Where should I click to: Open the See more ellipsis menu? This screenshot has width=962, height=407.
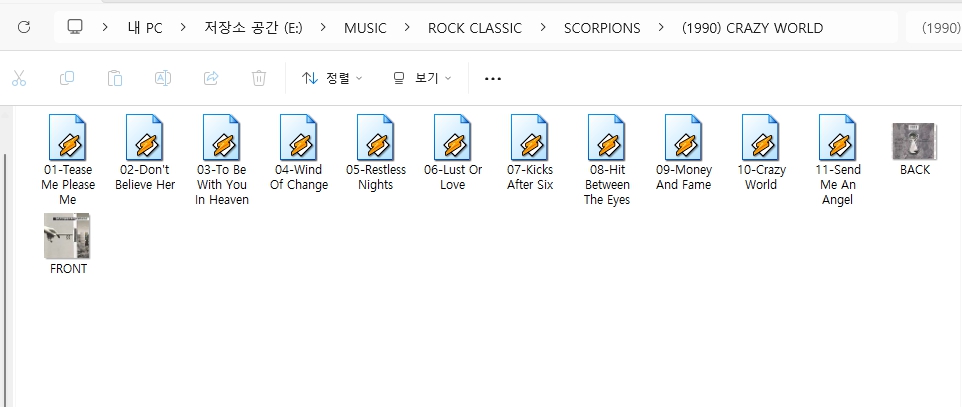(x=492, y=78)
